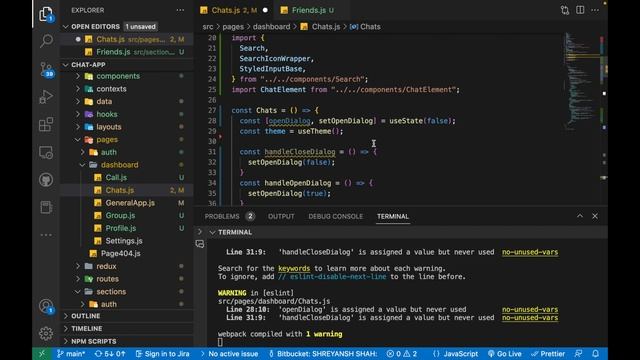Viewport: 640px width, 360px height.
Task: Open Group.js in the file tree
Action: click(x=127, y=216)
